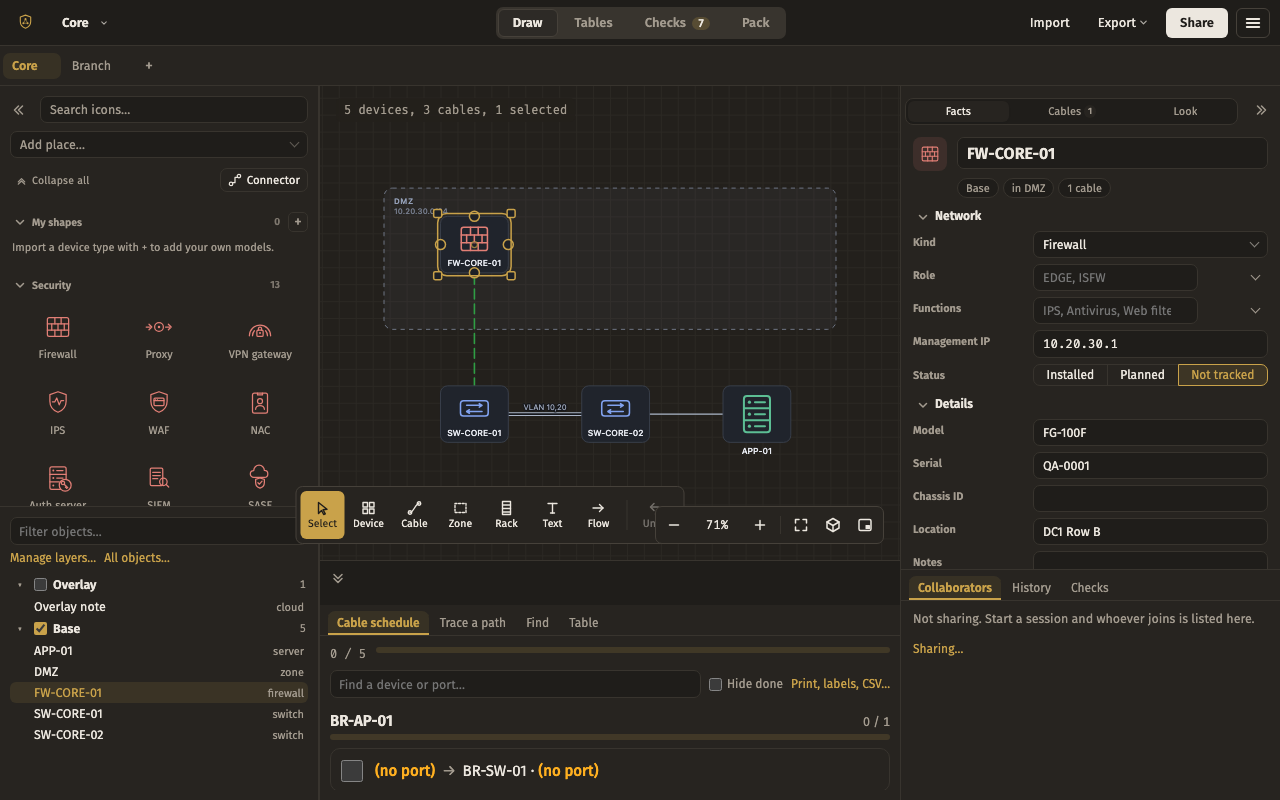Expand the Role dropdown arrow

[x=1255, y=278]
